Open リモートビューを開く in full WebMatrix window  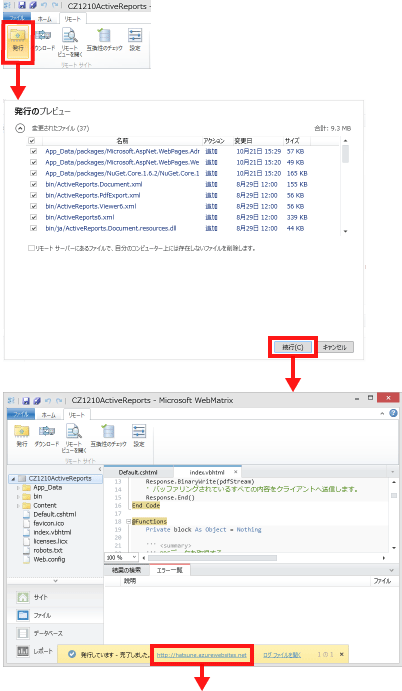(74, 438)
